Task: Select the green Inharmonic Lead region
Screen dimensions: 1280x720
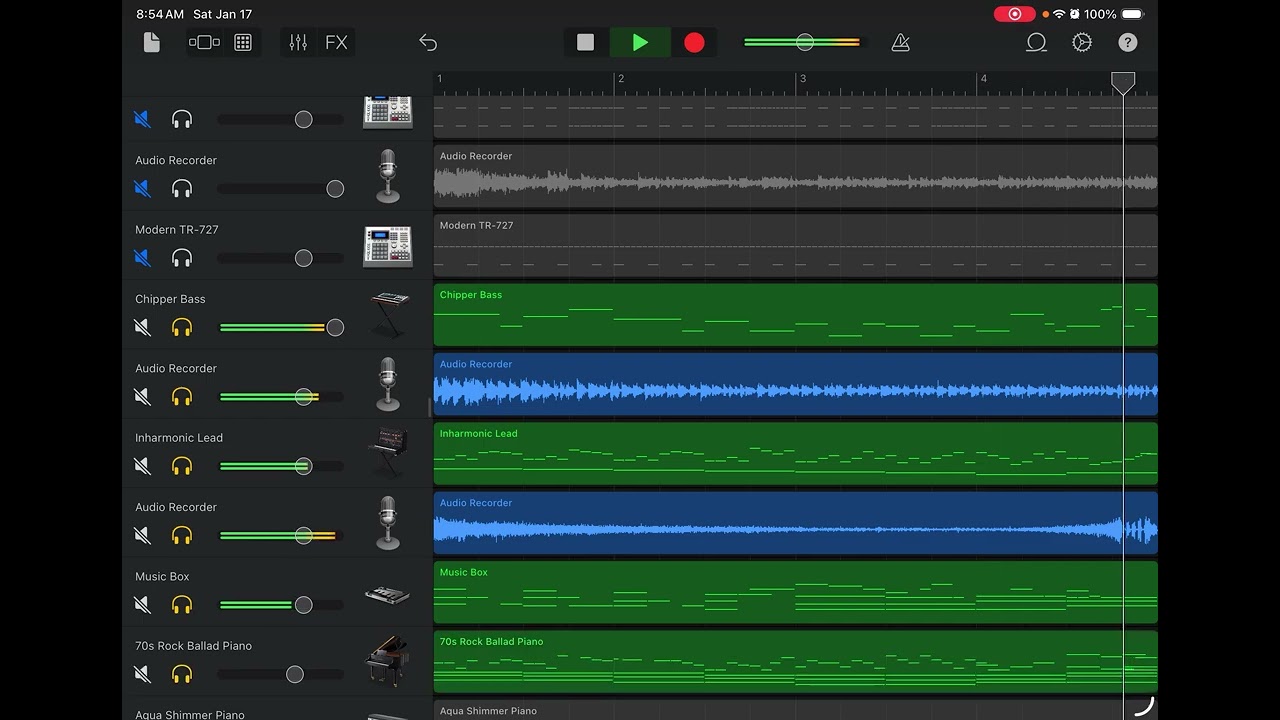Action: coord(795,454)
